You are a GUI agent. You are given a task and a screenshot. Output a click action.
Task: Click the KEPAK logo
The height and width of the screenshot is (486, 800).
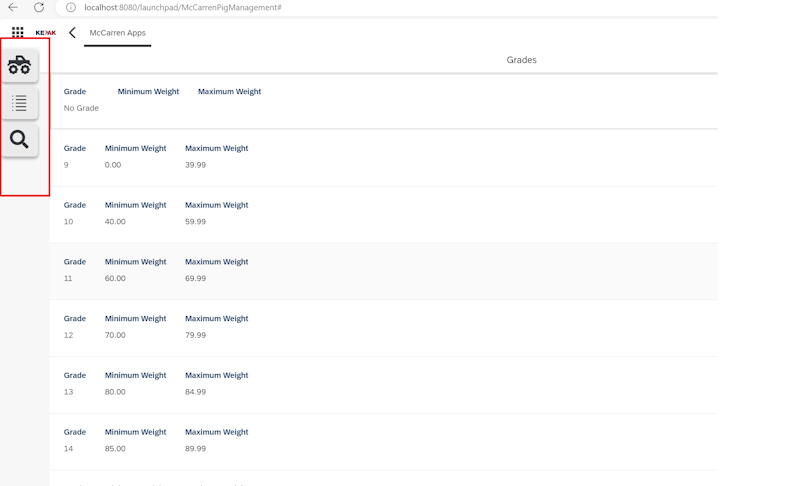click(45, 33)
